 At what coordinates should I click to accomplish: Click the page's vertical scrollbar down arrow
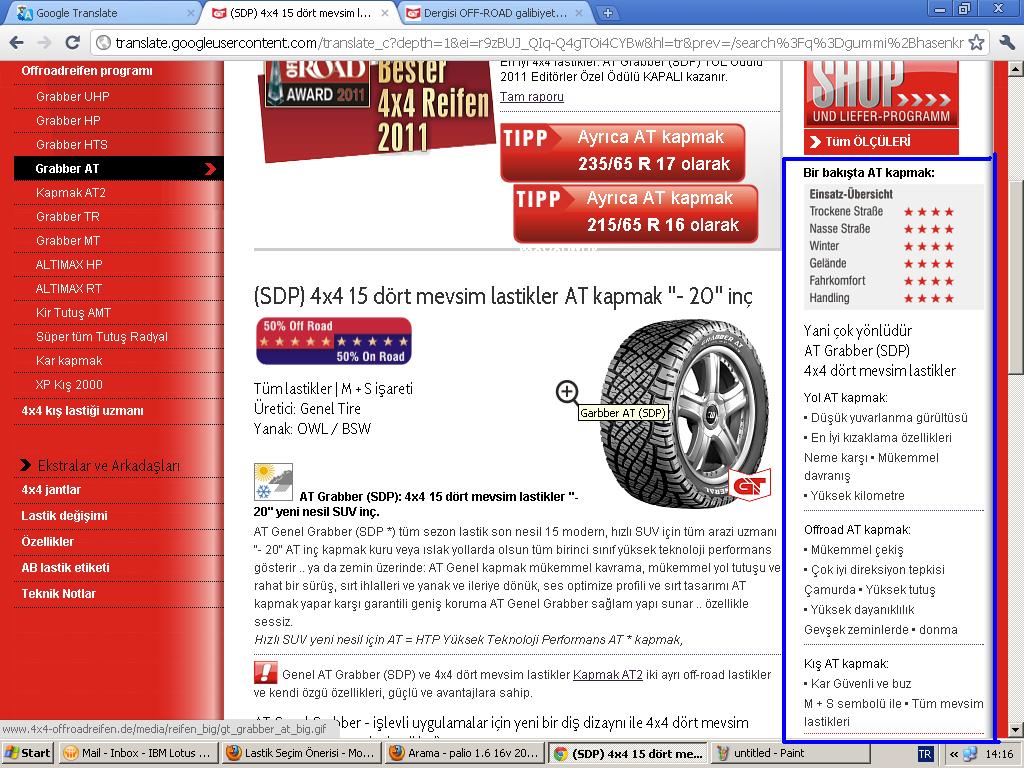pos(1015,730)
